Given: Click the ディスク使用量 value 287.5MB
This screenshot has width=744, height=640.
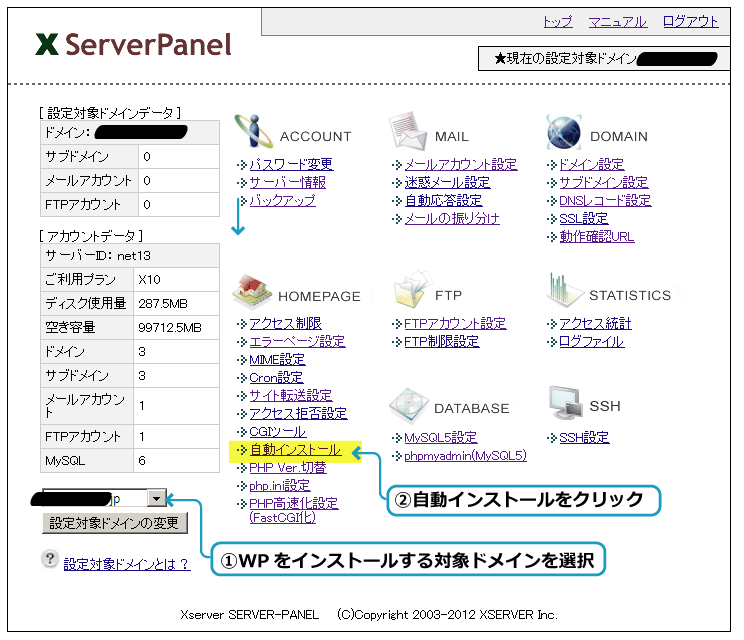Looking at the screenshot, I should [163, 304].
